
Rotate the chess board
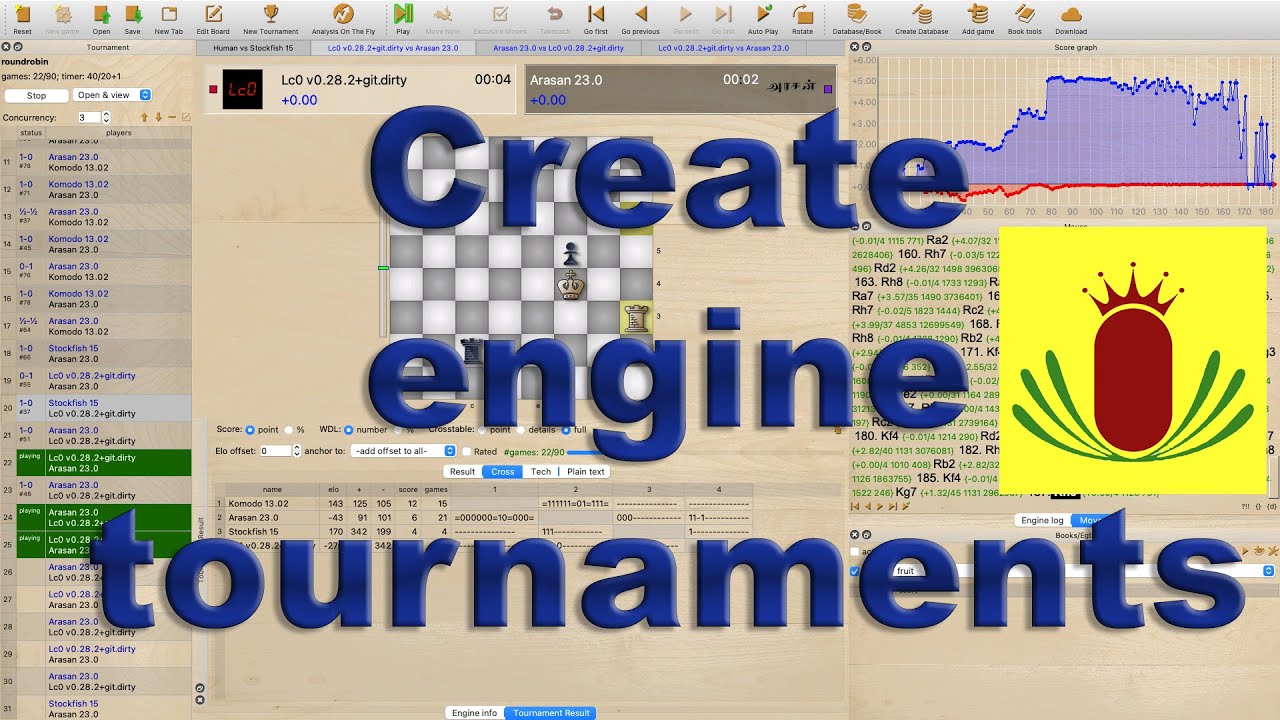click(802, 14)
